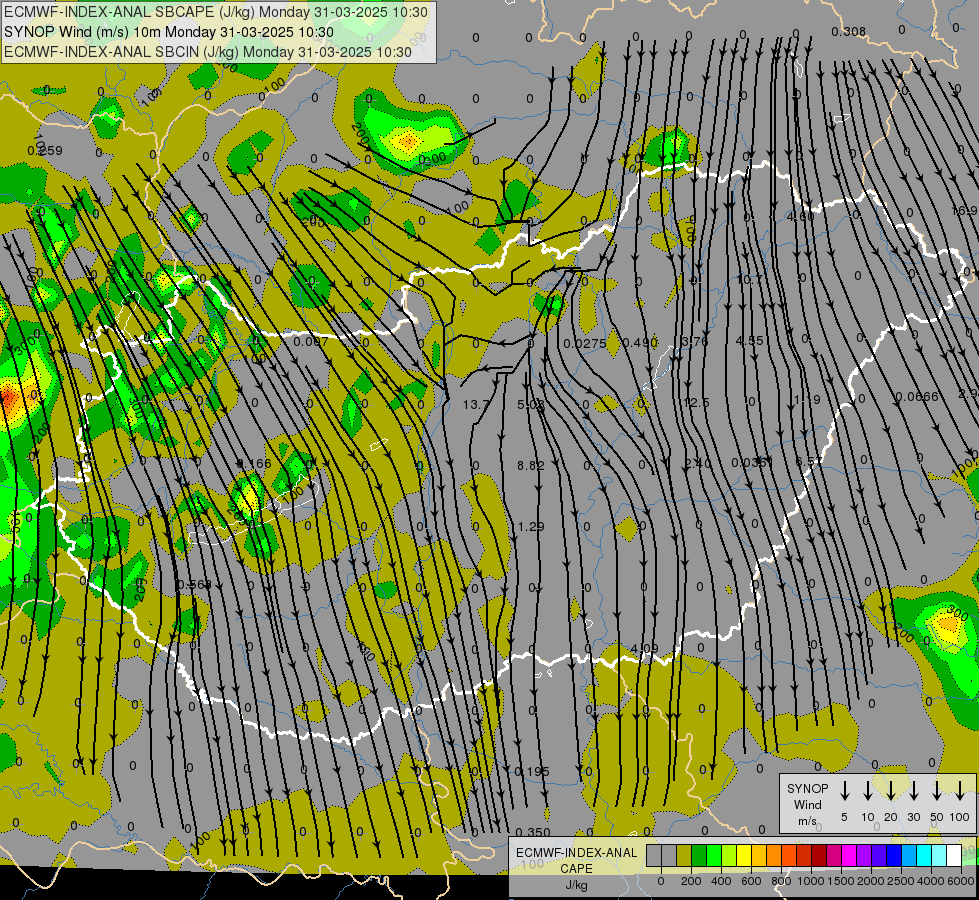979x900 pixels.
Task: Click the map value '0.308'
Action: coord(849,31)
